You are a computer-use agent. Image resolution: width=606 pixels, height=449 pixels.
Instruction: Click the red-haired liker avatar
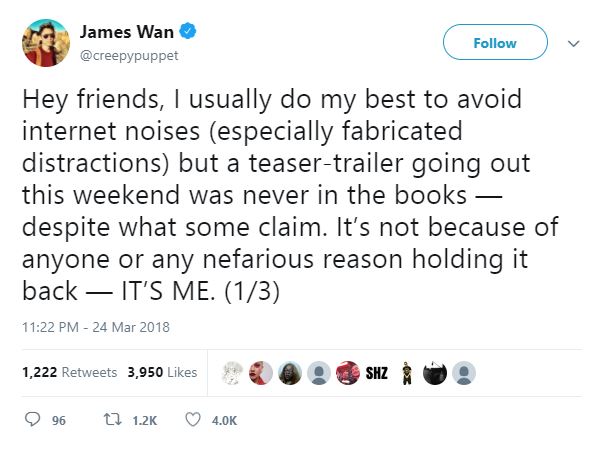click(x=261, y=373)
